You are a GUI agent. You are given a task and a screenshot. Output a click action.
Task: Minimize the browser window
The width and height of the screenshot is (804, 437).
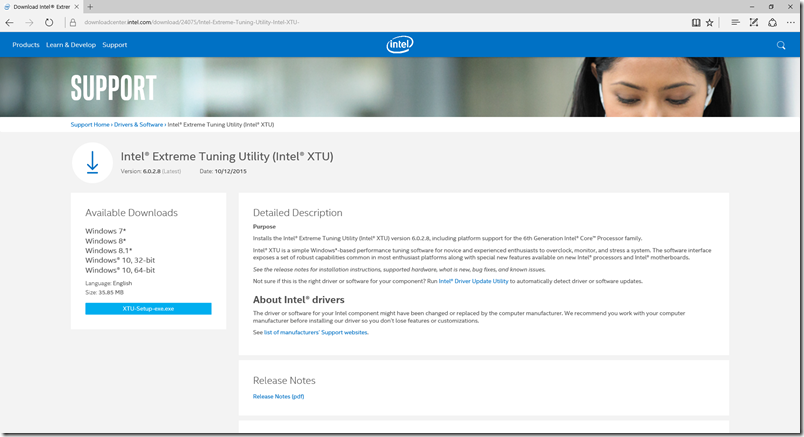752,7
